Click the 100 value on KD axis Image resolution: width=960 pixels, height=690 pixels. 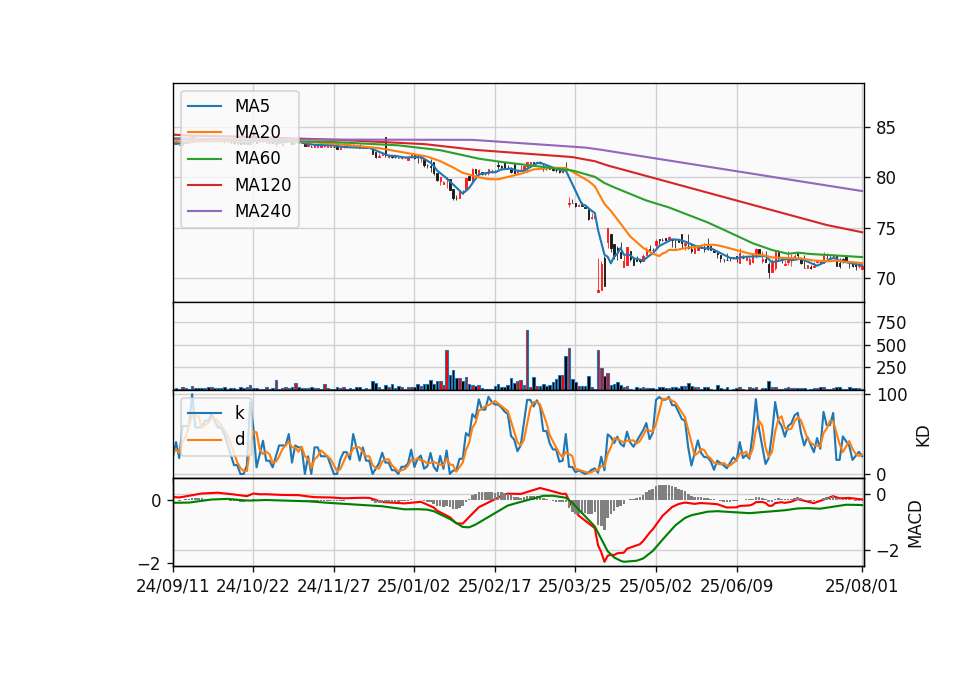coord(891,395)
